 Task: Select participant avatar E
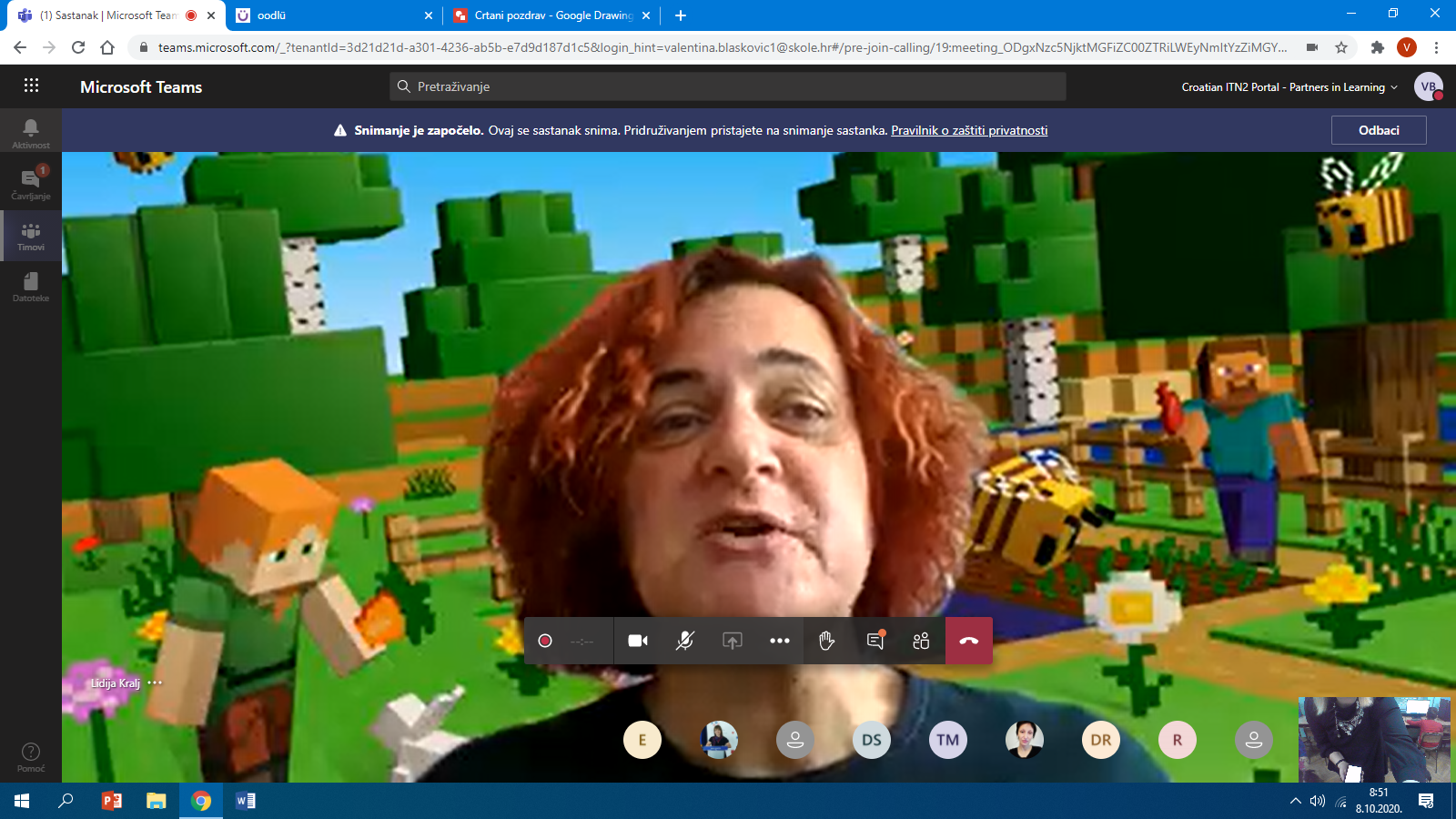[642, 740]
